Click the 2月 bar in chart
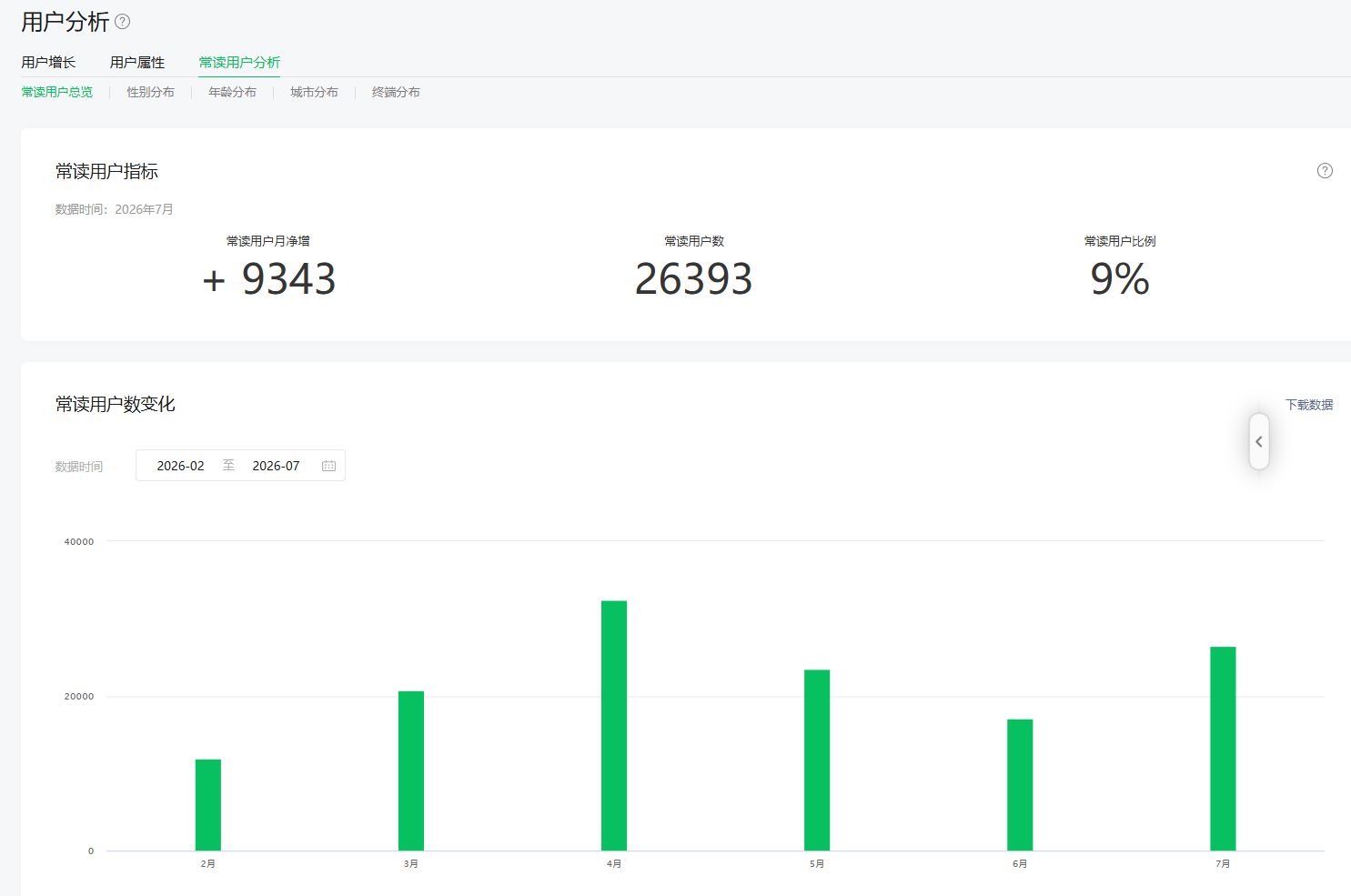Viewport: 1351px width, 896px height. tap(208, 805)
